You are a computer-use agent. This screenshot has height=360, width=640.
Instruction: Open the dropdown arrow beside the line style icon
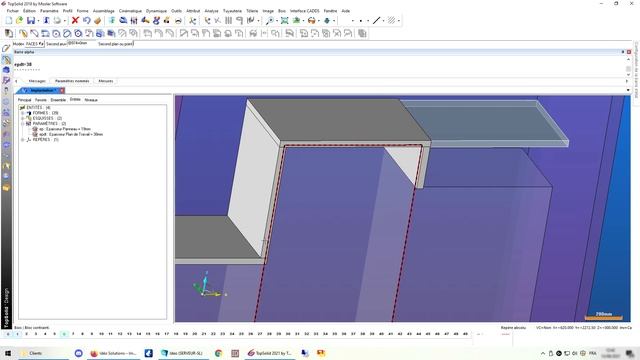pos(383,21)
